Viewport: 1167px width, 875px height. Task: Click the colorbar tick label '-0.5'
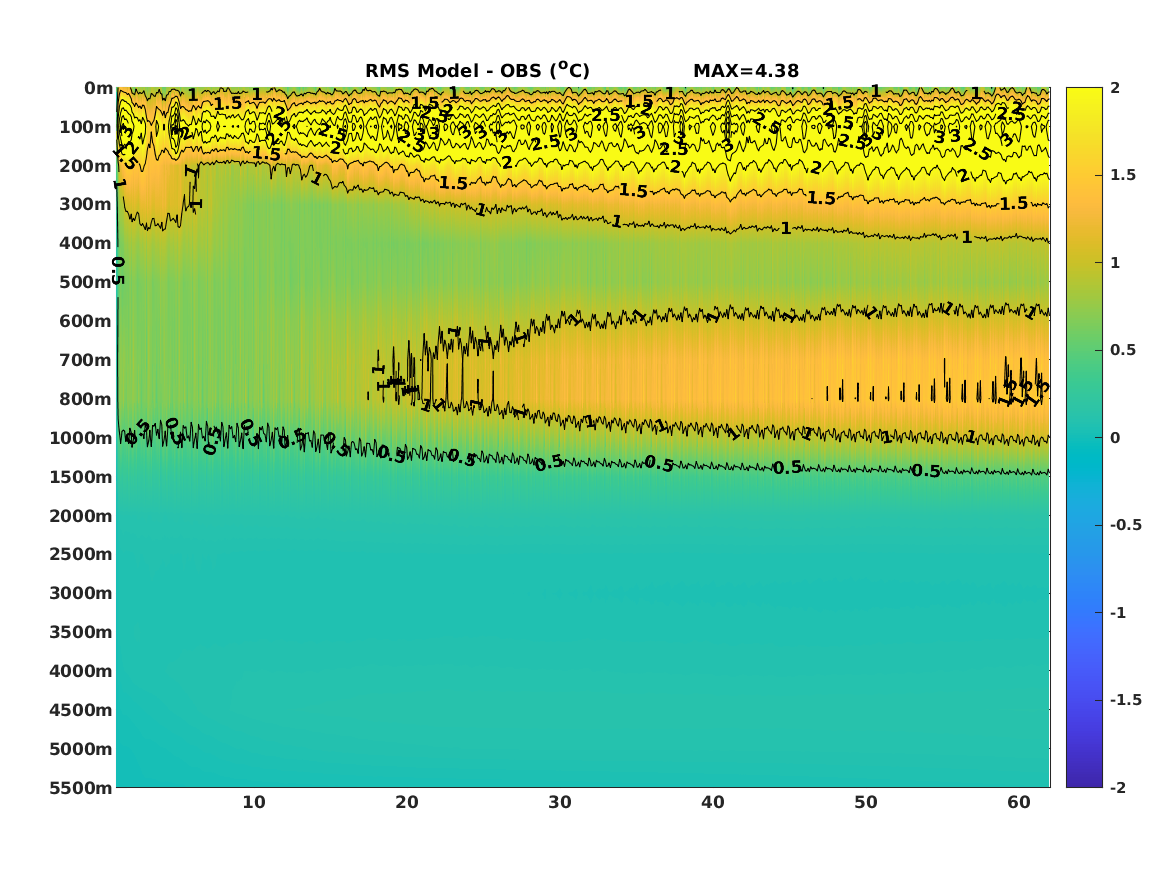click(1126, 525)
